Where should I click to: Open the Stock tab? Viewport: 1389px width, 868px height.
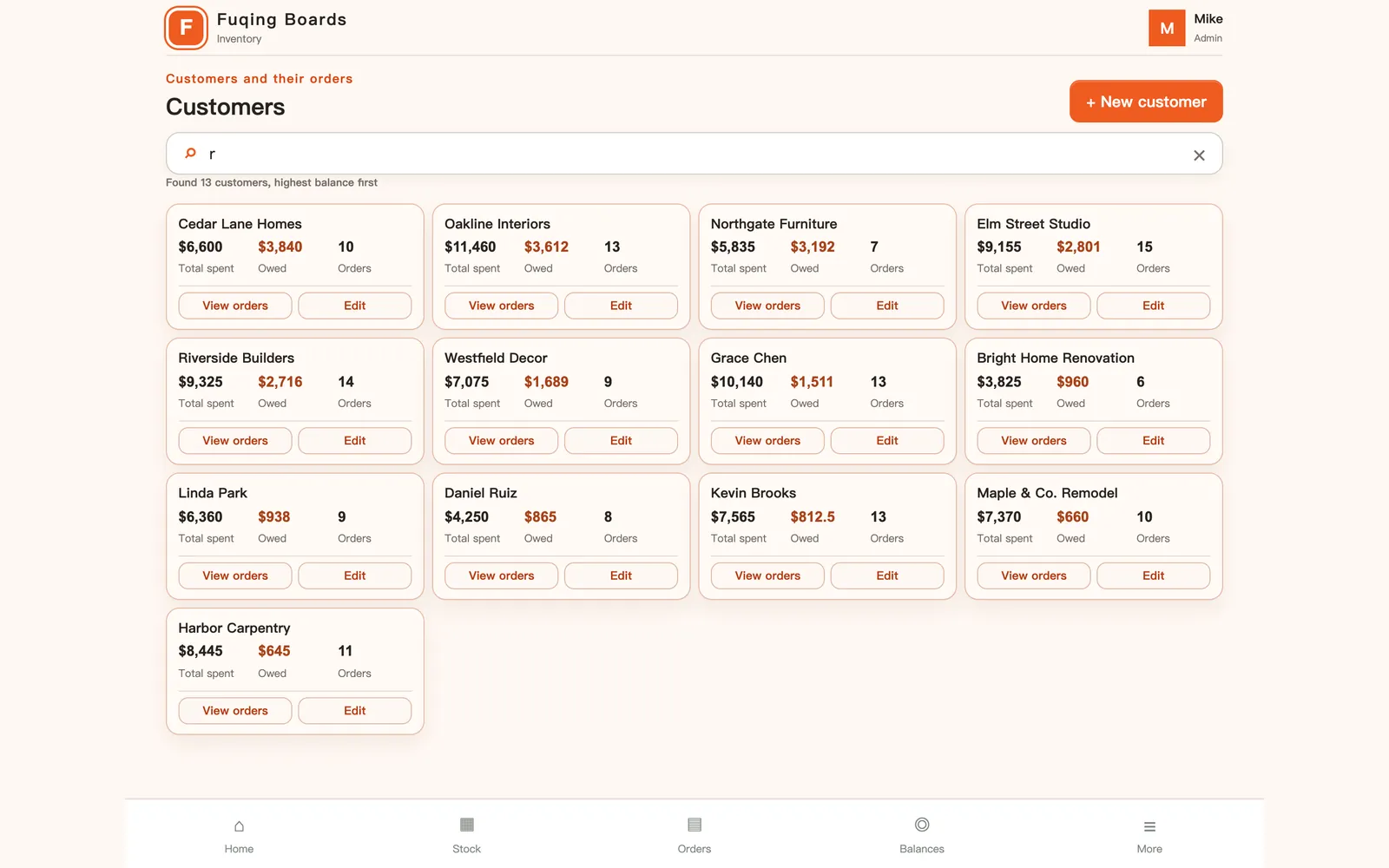[466, 836]
